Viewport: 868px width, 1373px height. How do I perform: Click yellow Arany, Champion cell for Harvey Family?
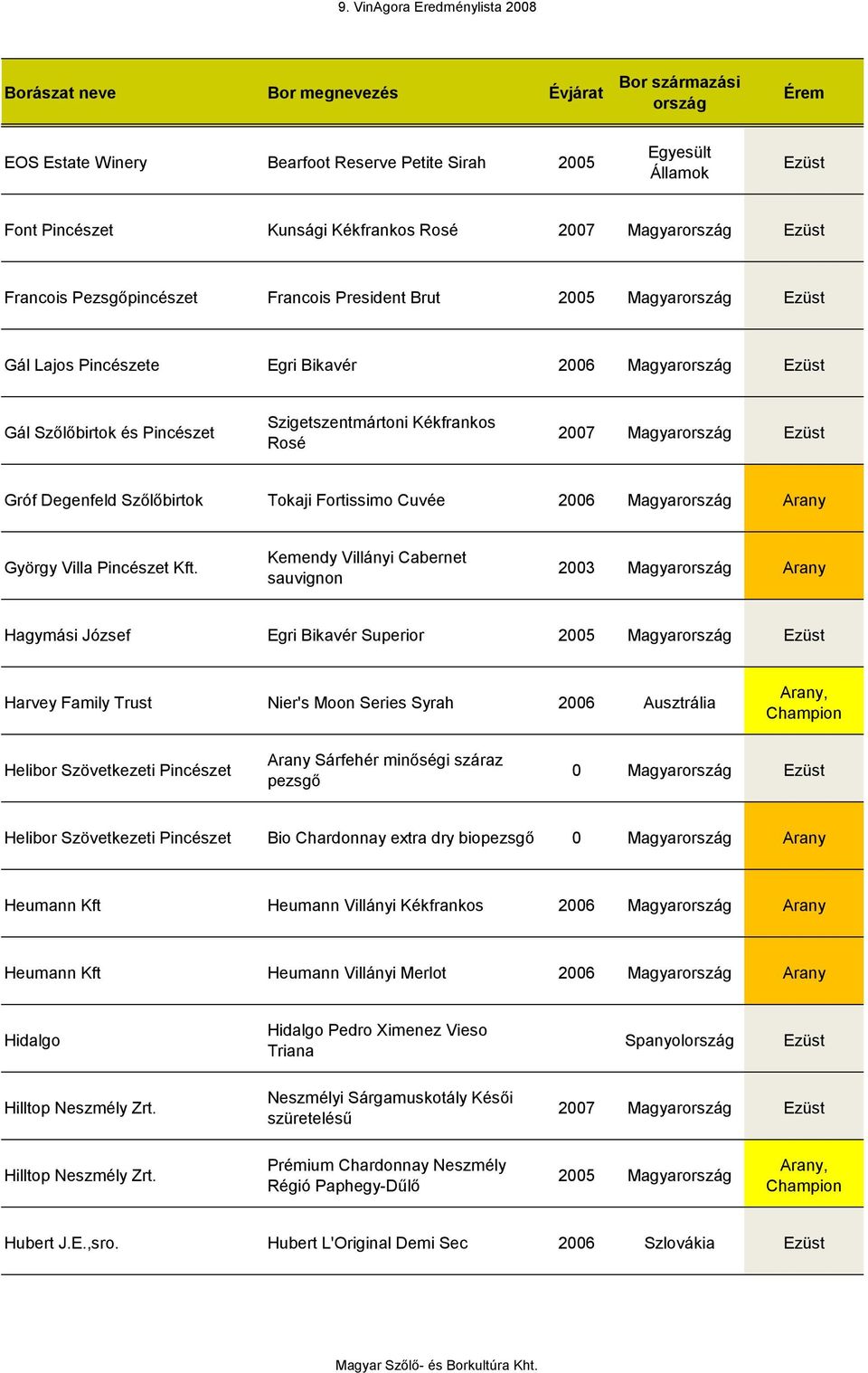(x=803, y=702)
